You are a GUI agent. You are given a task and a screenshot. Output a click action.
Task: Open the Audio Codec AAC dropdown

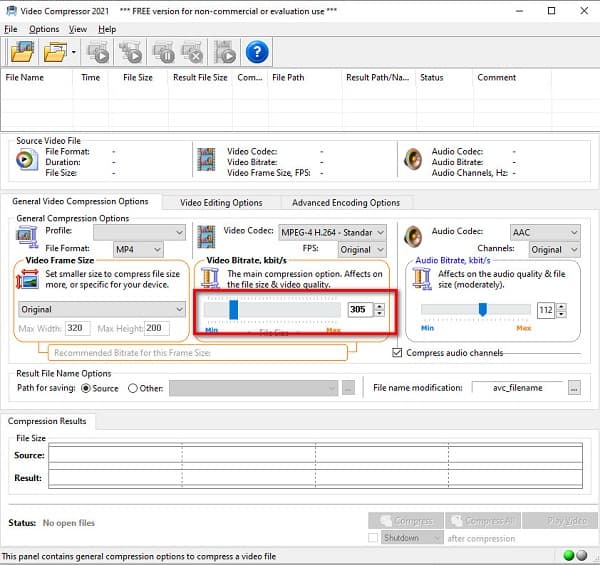pos(545,232)
